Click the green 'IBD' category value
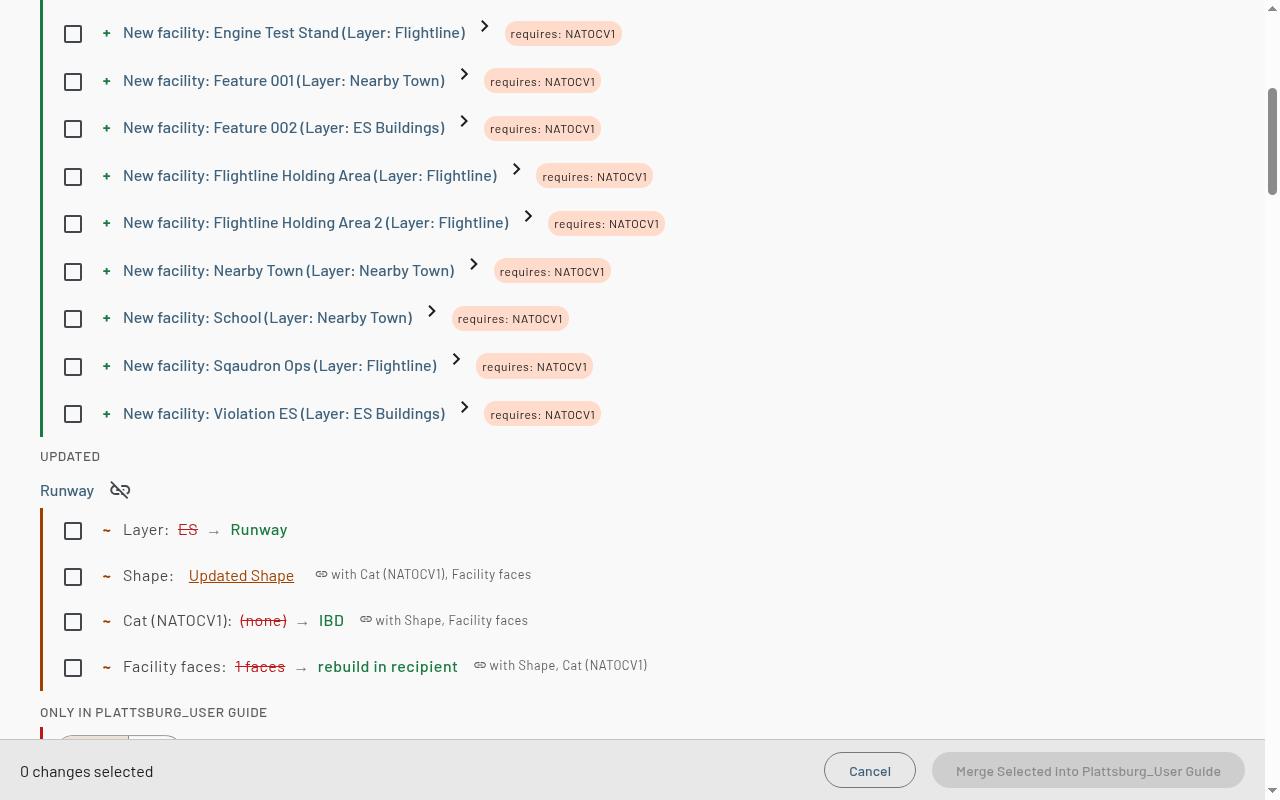 [x=331, y=621]
